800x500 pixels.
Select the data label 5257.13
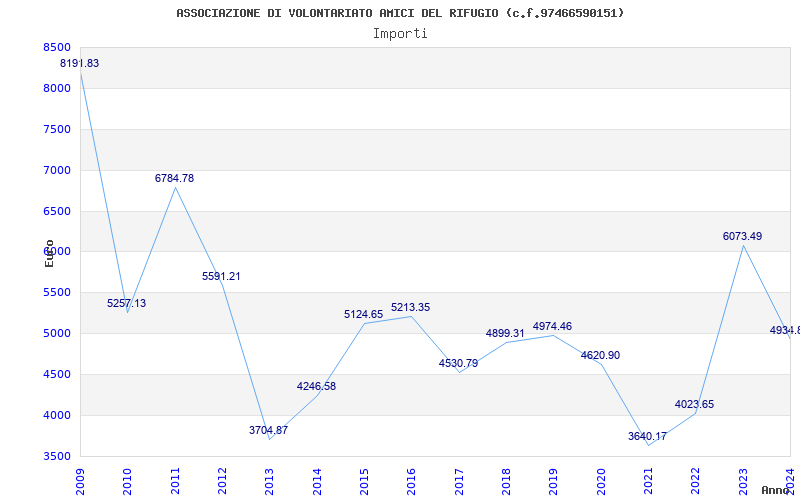[x=127, y=304]
